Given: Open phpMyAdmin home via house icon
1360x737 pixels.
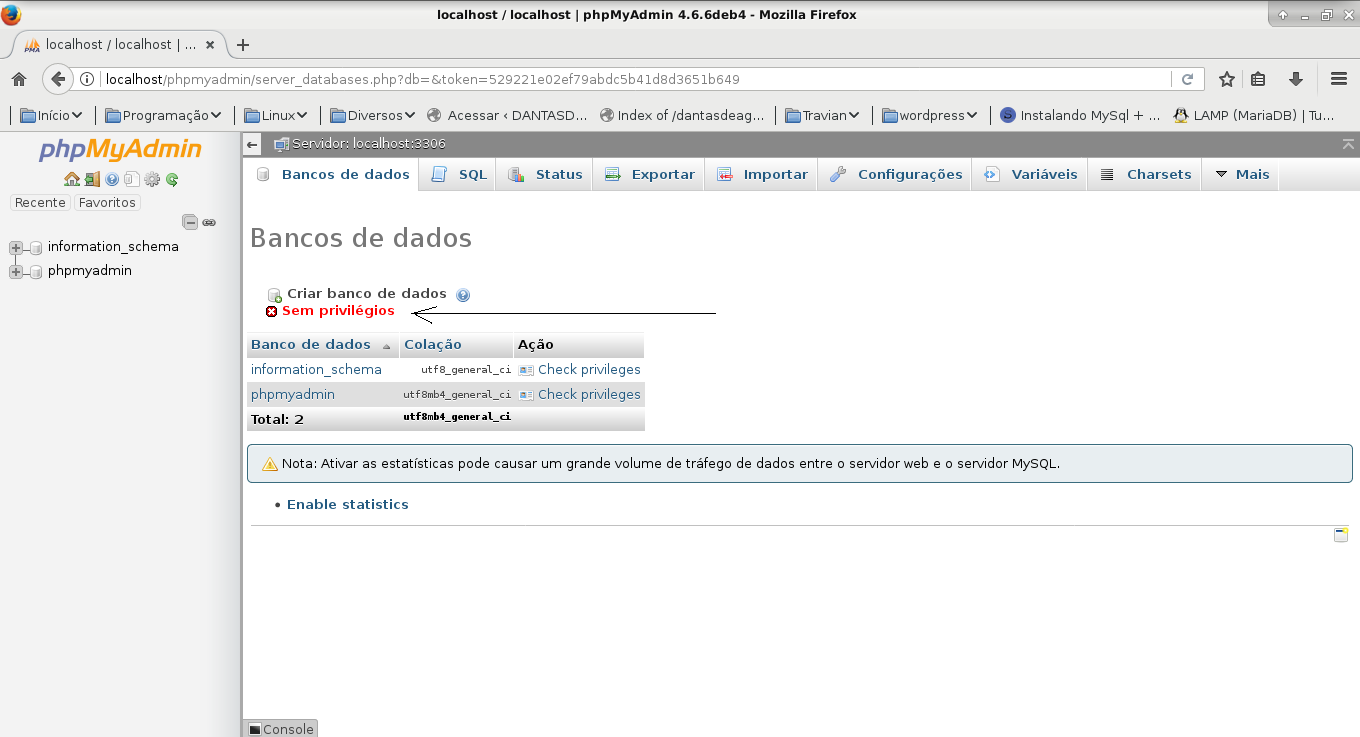Looking at the screenshot, I should pos(71,179).
